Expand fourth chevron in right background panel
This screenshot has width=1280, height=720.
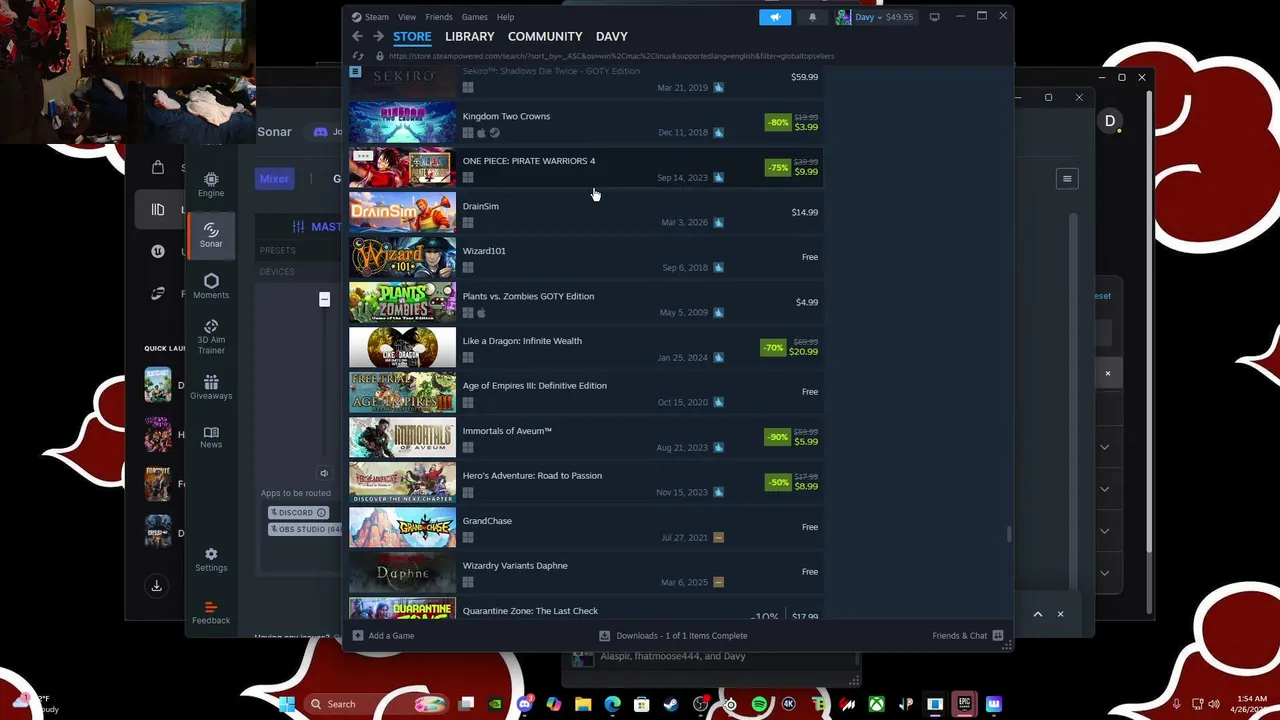pos(1104,573)
